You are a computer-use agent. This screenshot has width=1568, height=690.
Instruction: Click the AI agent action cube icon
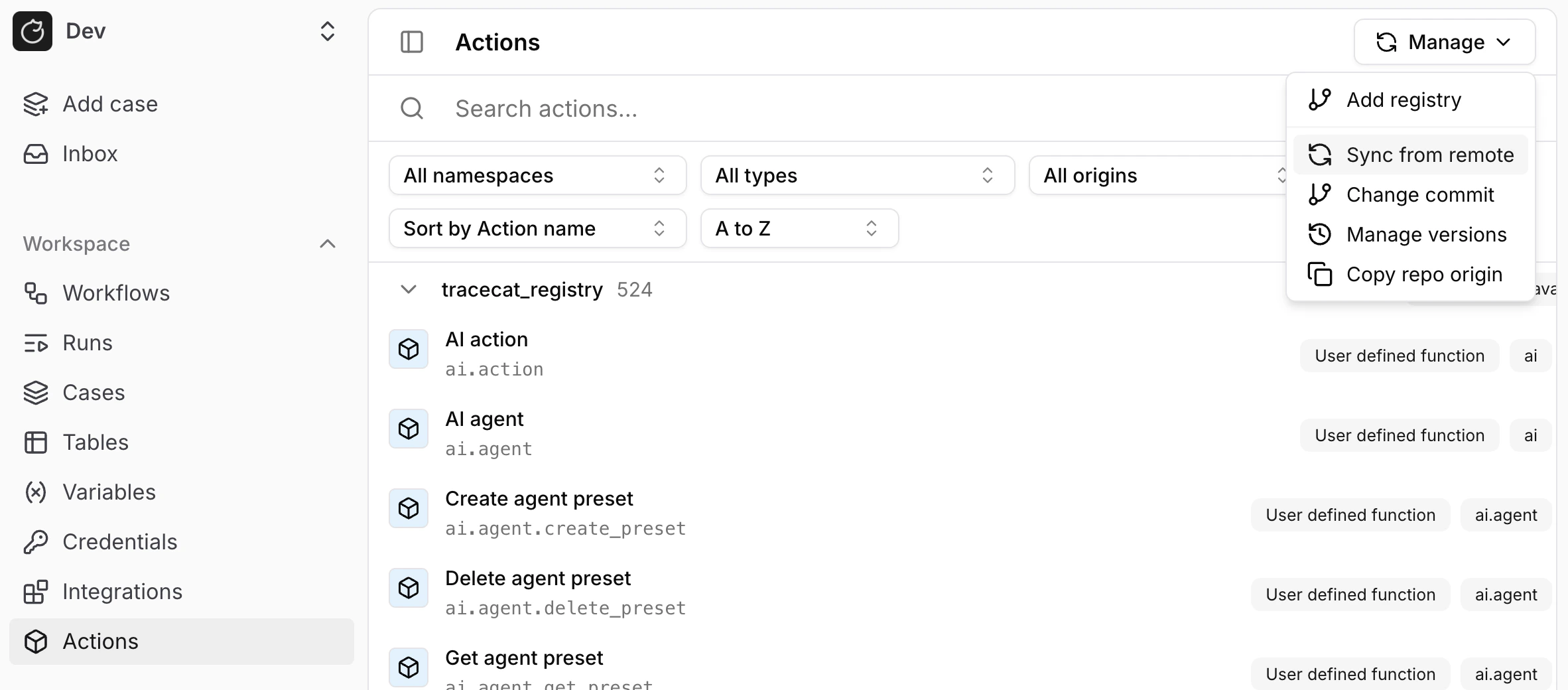point(409,429)
